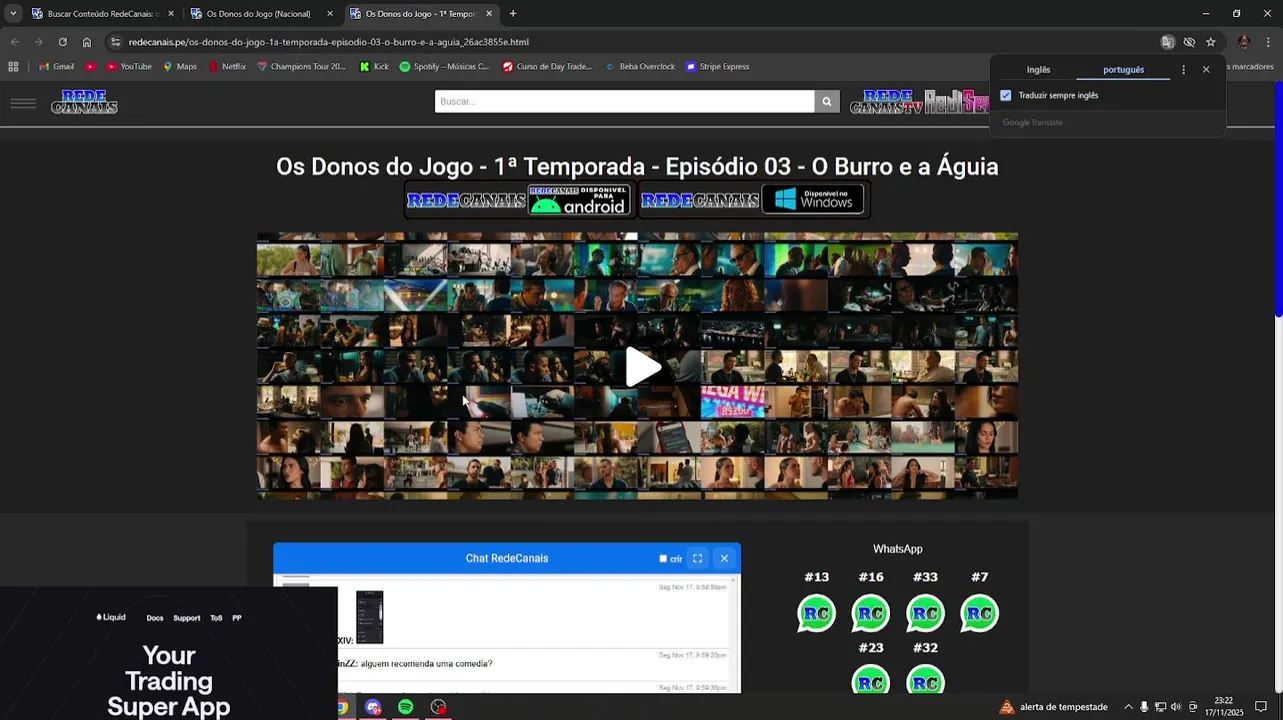Select the 'português' tab in translate popup
Image resolution: width=1283 pixels, height=720 pixels.
tap(1123, 70)
